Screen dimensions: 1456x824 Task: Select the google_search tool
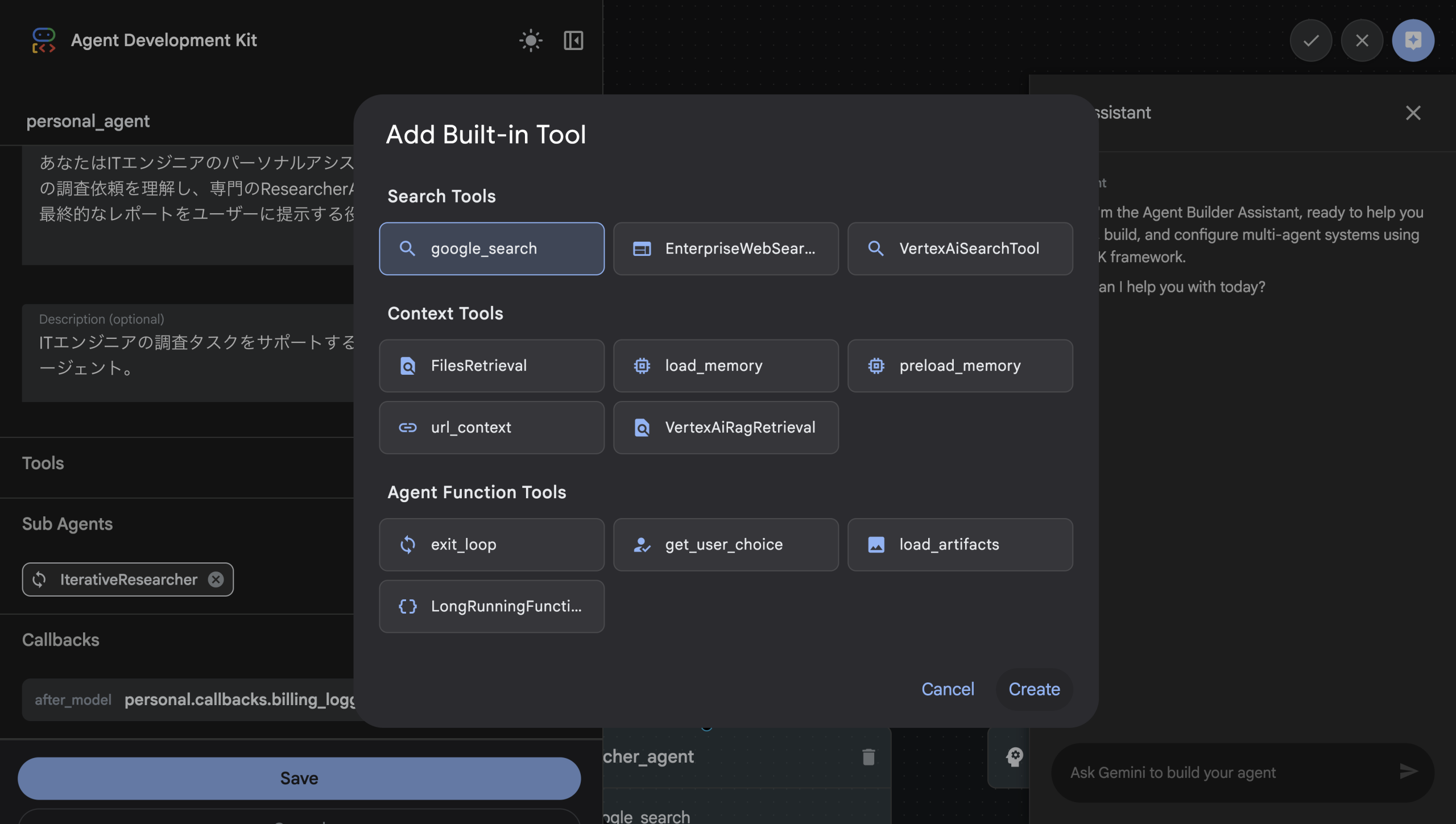coord(491,249)
